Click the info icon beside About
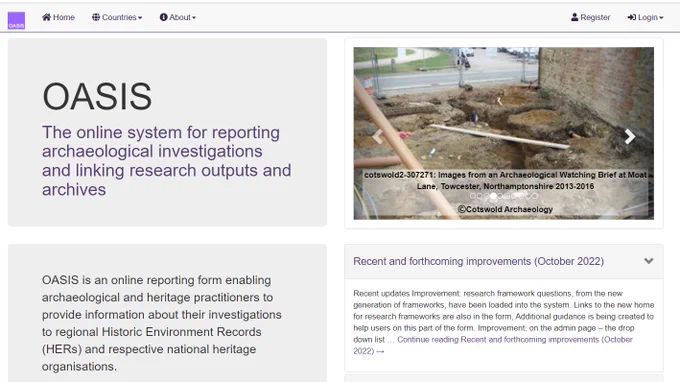Viewport: 680px width, 382px height. (x=163, y=17)
